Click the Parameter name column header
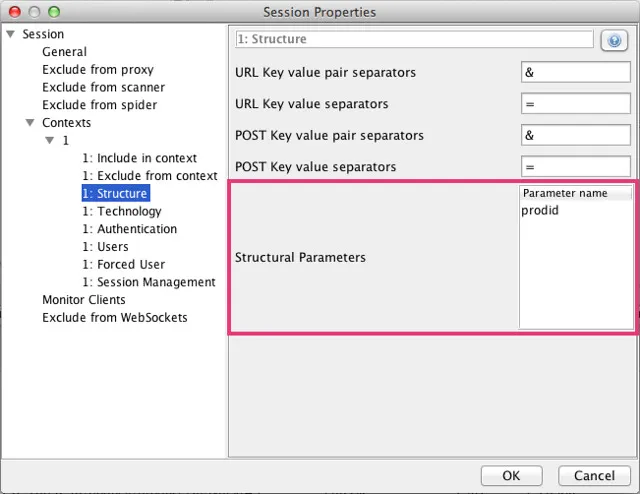Screen dimensions: 640x494 pos(575,193)
